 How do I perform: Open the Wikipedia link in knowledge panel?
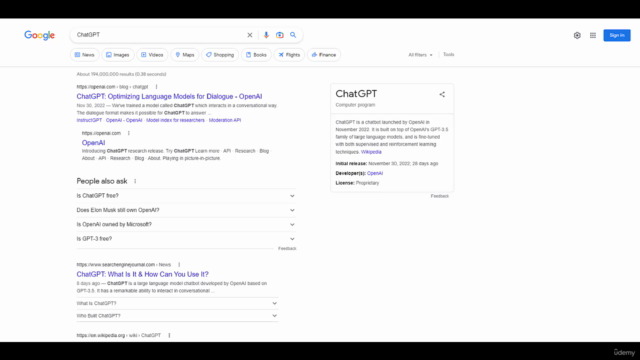tap(371, 152)
